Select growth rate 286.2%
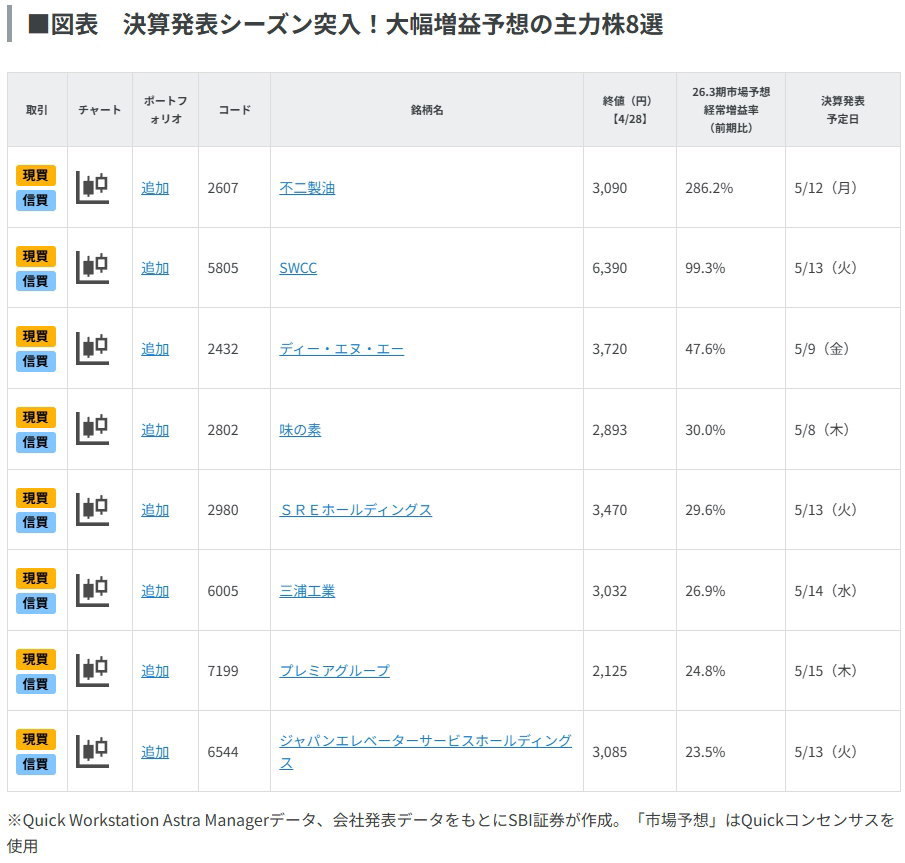The height and width of the screenshot is (863, 905). tap(709, 188)
